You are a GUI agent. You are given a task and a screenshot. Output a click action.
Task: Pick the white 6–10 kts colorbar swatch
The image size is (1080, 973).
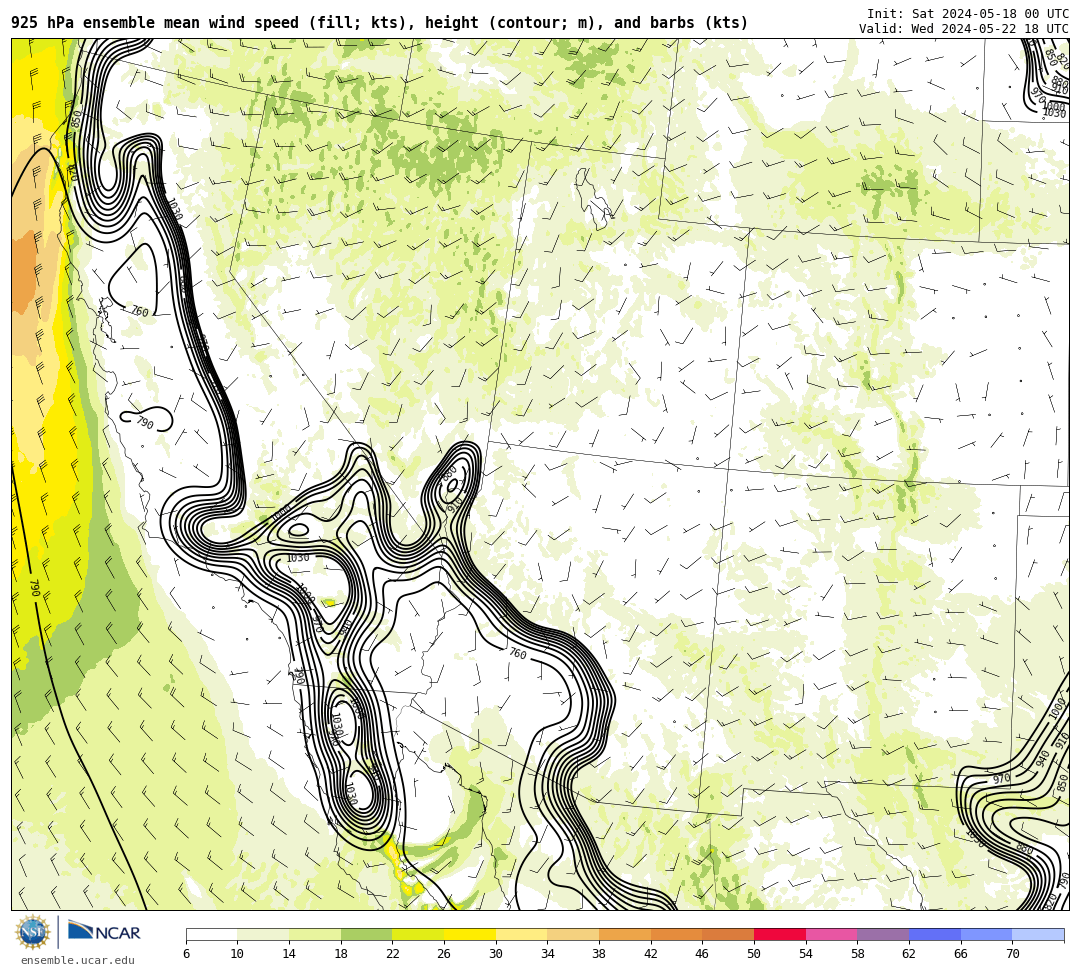pyautogui.click(x=212, y=934)
